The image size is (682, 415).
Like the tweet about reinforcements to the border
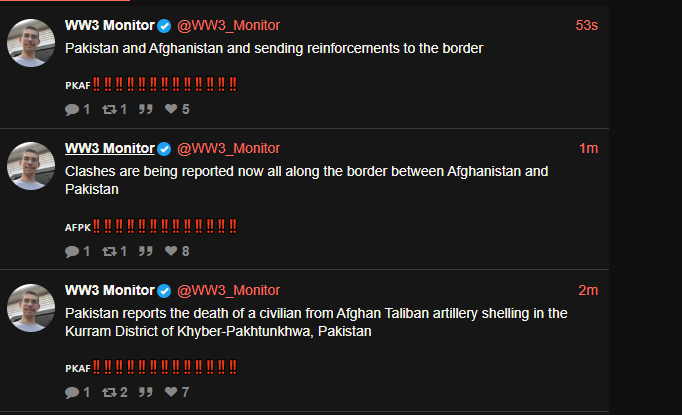coord(171,109)
